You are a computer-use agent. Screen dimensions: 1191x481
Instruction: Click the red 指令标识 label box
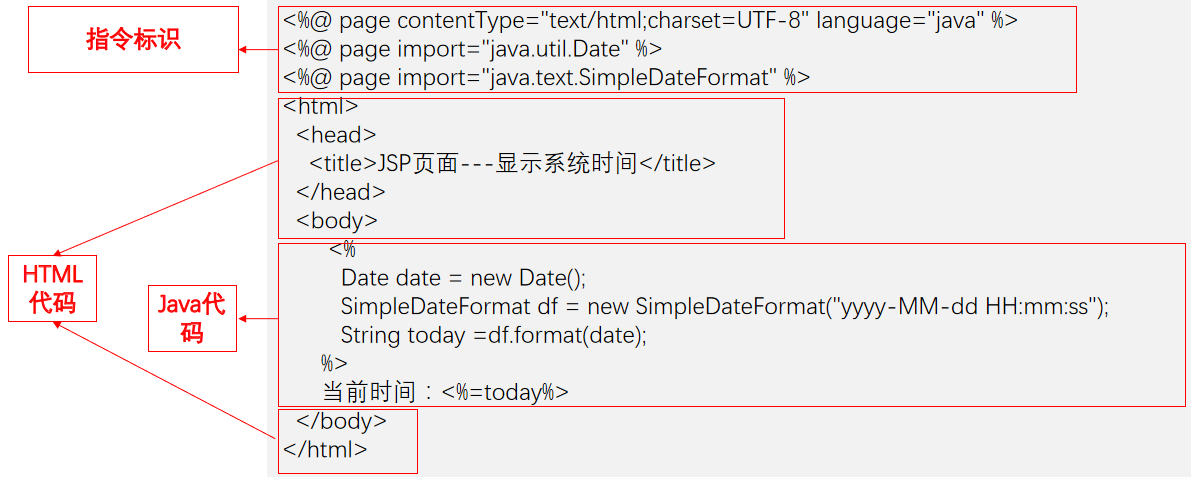133,40
